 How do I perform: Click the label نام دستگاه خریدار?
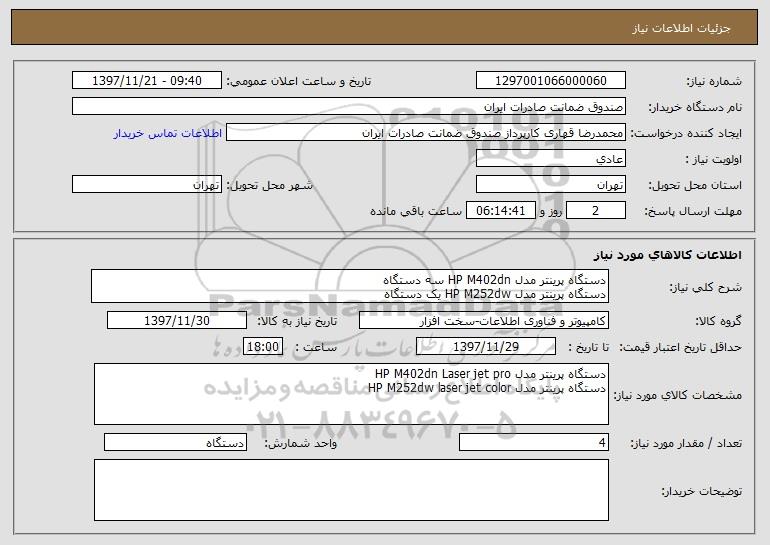tap(695, 107)
